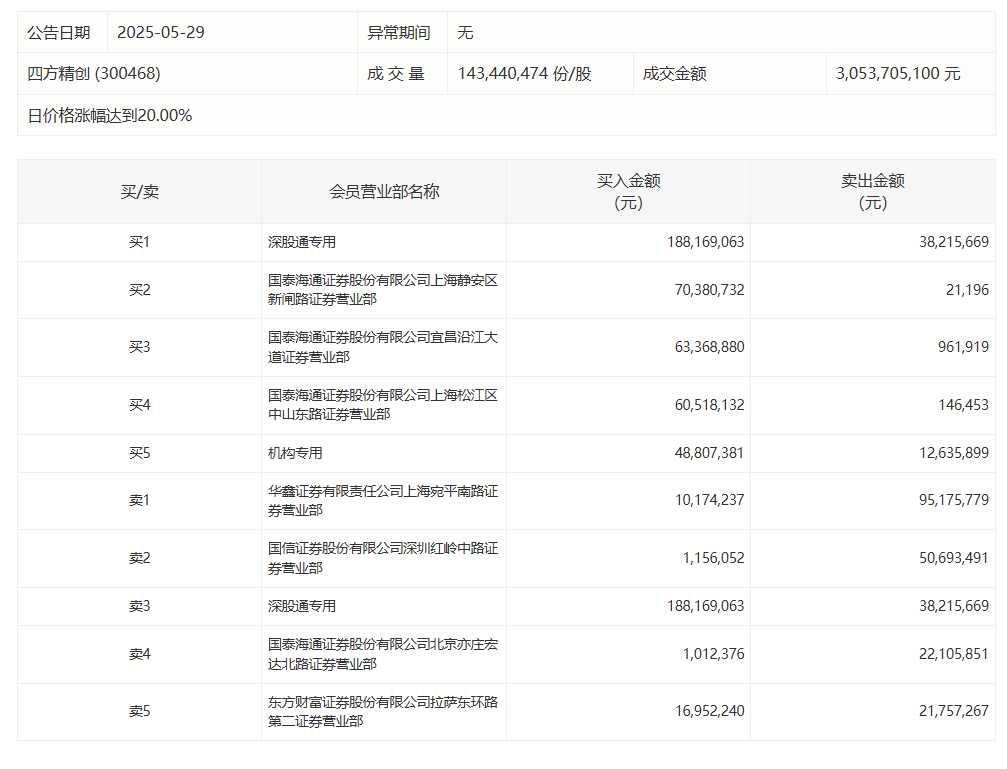Click the announcement date value 2025-05-29

(161, 32)
